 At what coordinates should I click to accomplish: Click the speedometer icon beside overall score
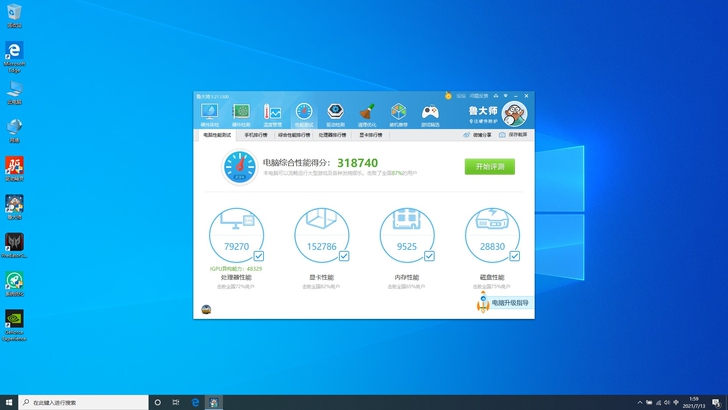240,167
